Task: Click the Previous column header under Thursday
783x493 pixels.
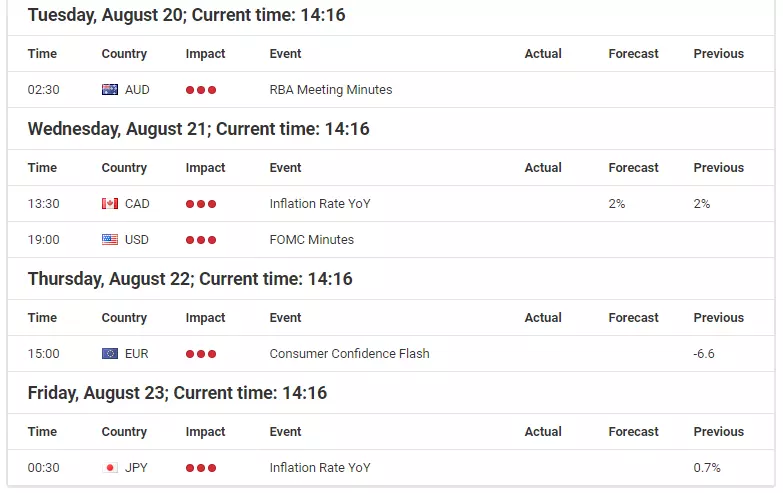Action: (719, 318)
